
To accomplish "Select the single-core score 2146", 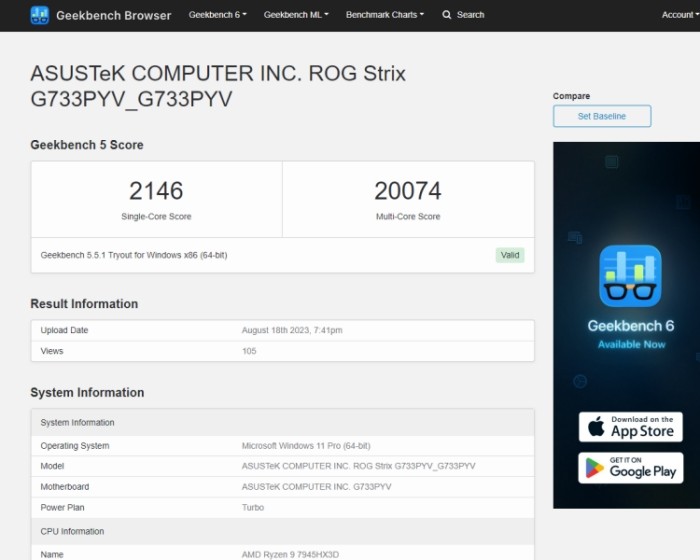I will point(156,191).
